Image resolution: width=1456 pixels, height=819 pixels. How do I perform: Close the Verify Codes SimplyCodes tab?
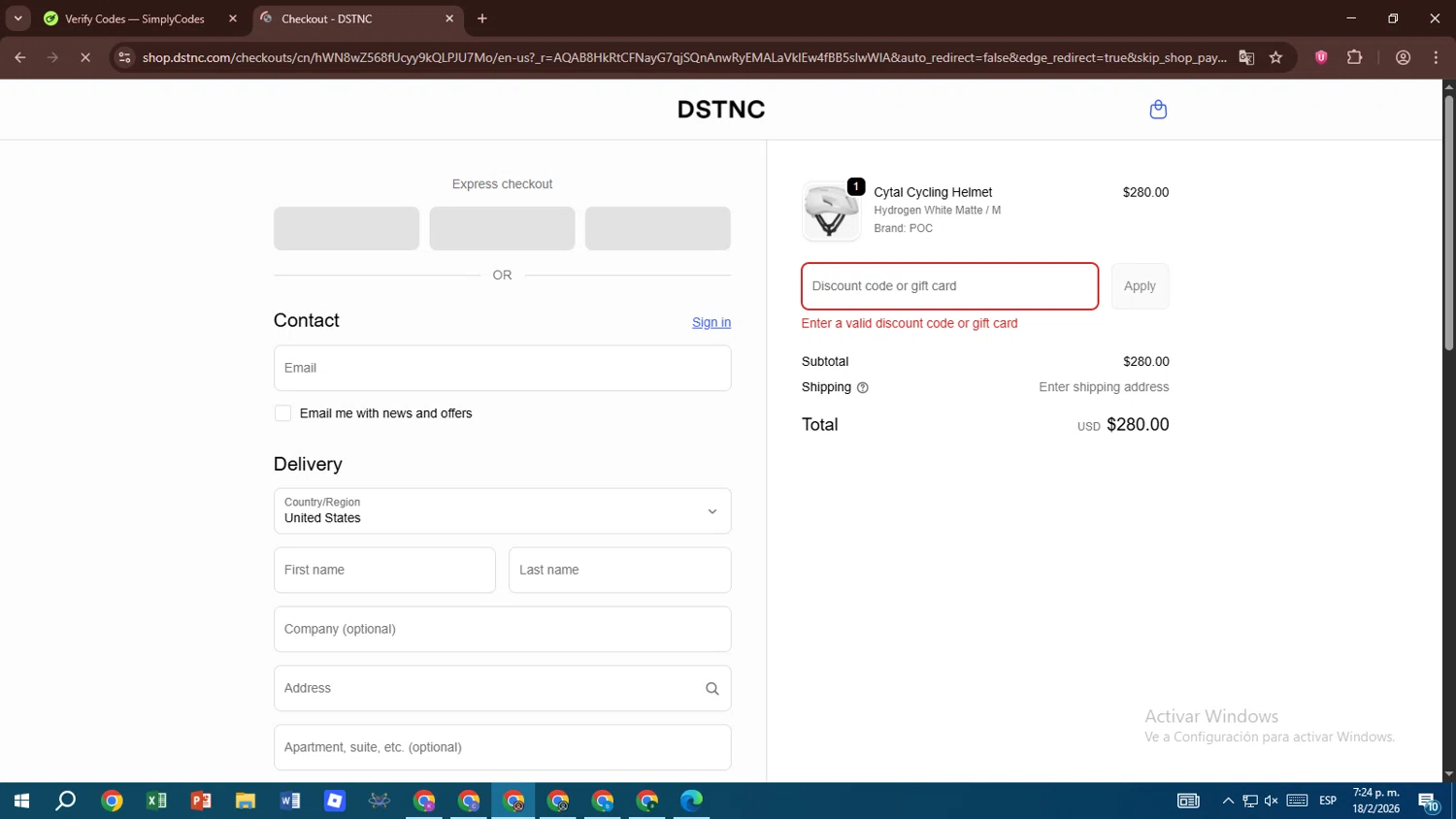pyautogui.click(x=233, y=18)
